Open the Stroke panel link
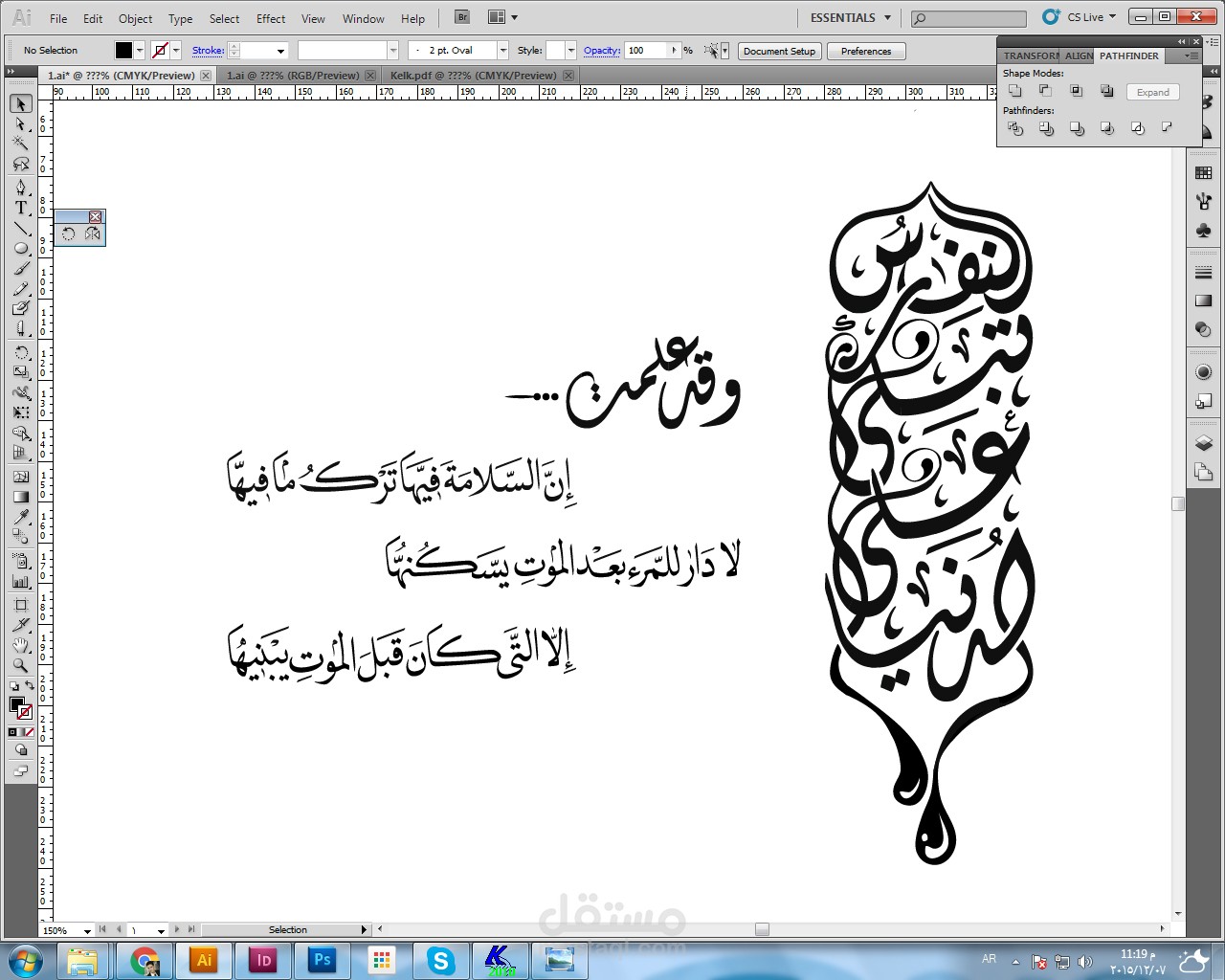Image resolution: width=1225 pixels, height=980 pixels. [x=208, y=51]
